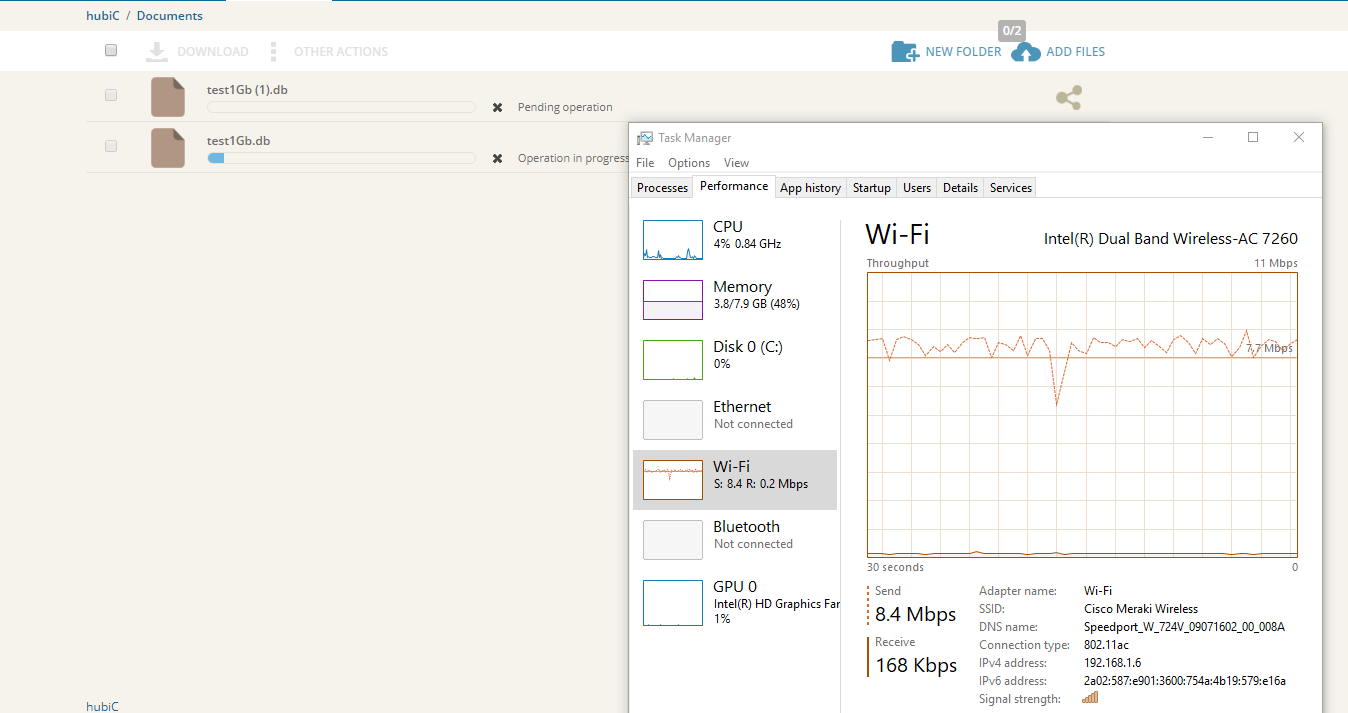Click the Intel(R) Dual Band Wireless-AC 7260 text
This screenshot has width=1348, height=713.
(1171, 238)
